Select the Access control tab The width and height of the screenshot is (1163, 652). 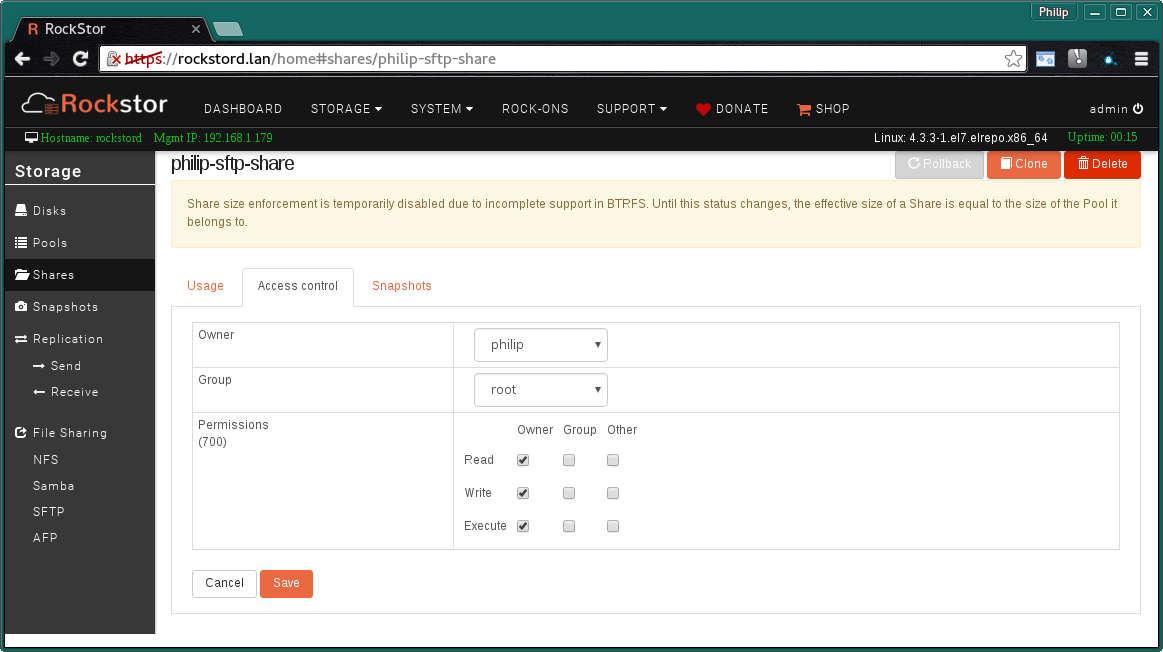[297, 286]
